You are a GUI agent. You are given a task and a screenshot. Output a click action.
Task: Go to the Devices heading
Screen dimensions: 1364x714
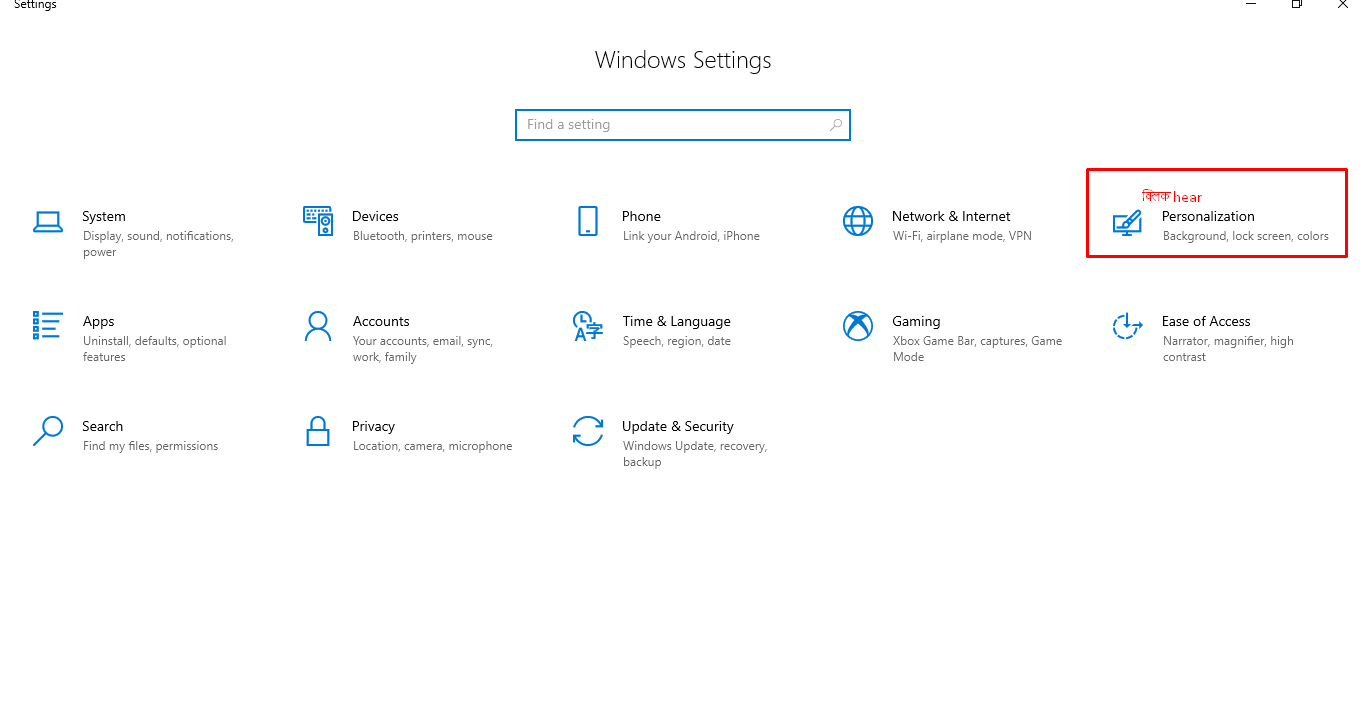click(x=375, y=216)
